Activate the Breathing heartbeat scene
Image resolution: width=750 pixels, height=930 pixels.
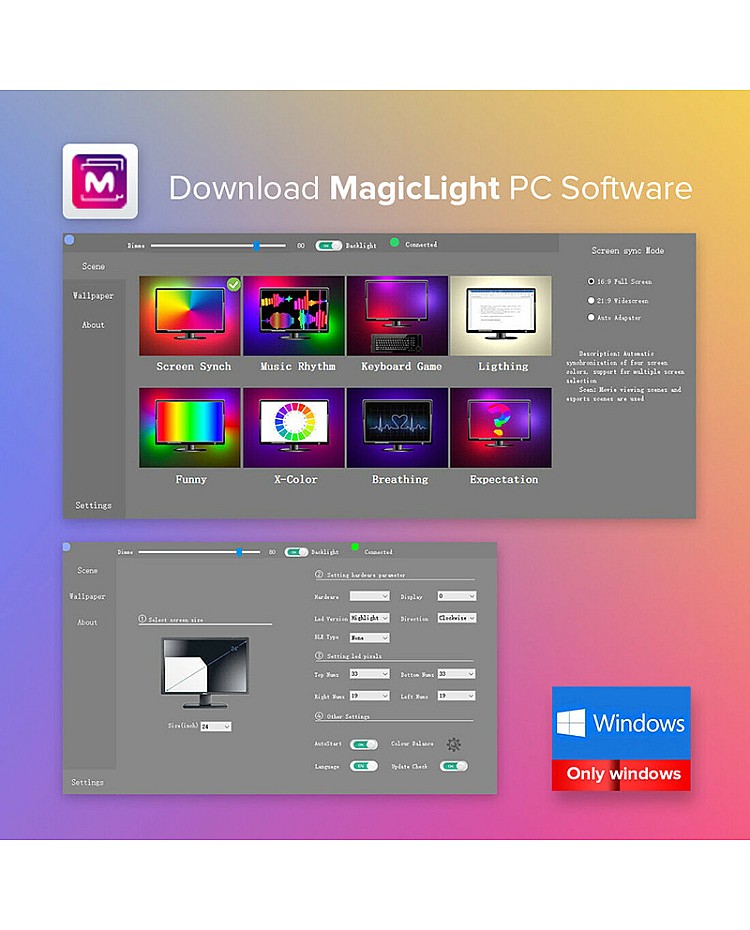(397, 428)
